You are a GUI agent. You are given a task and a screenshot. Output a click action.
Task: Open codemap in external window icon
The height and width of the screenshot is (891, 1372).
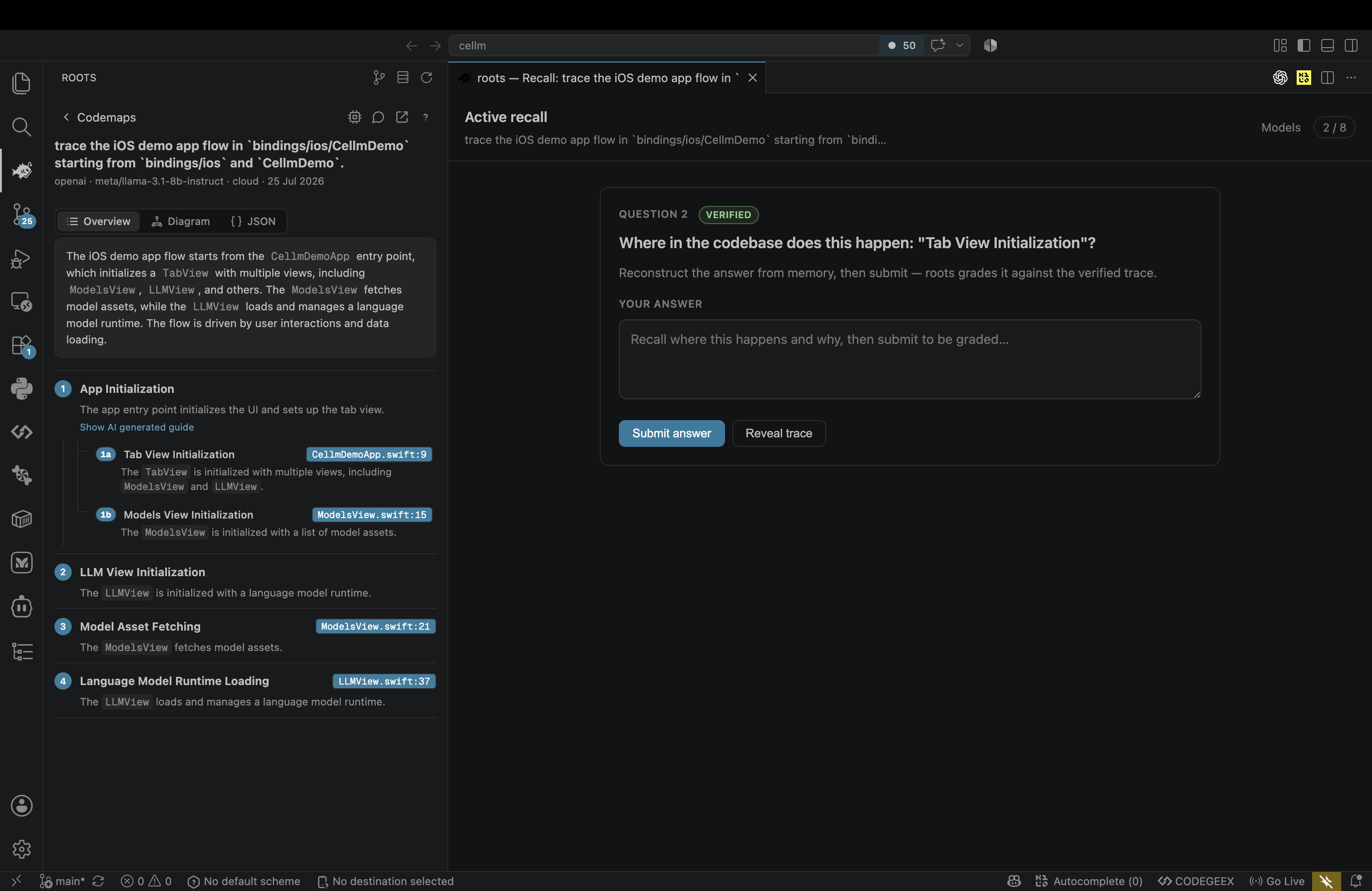point(402,117)
